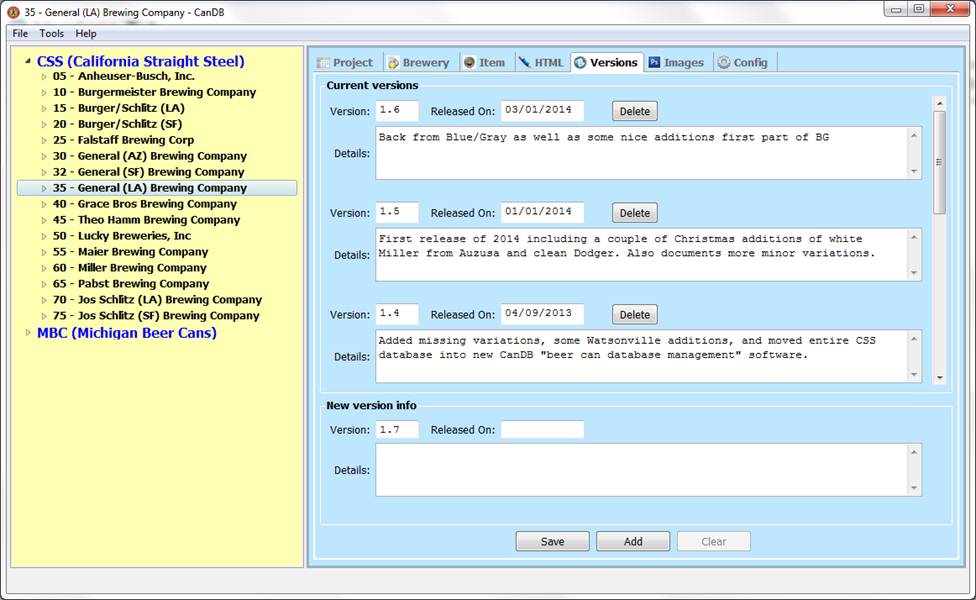The height and width of the screenshot is (600, 976).
Task: Click down arrow in version 1.4 Details box
Action: (914, 374)
